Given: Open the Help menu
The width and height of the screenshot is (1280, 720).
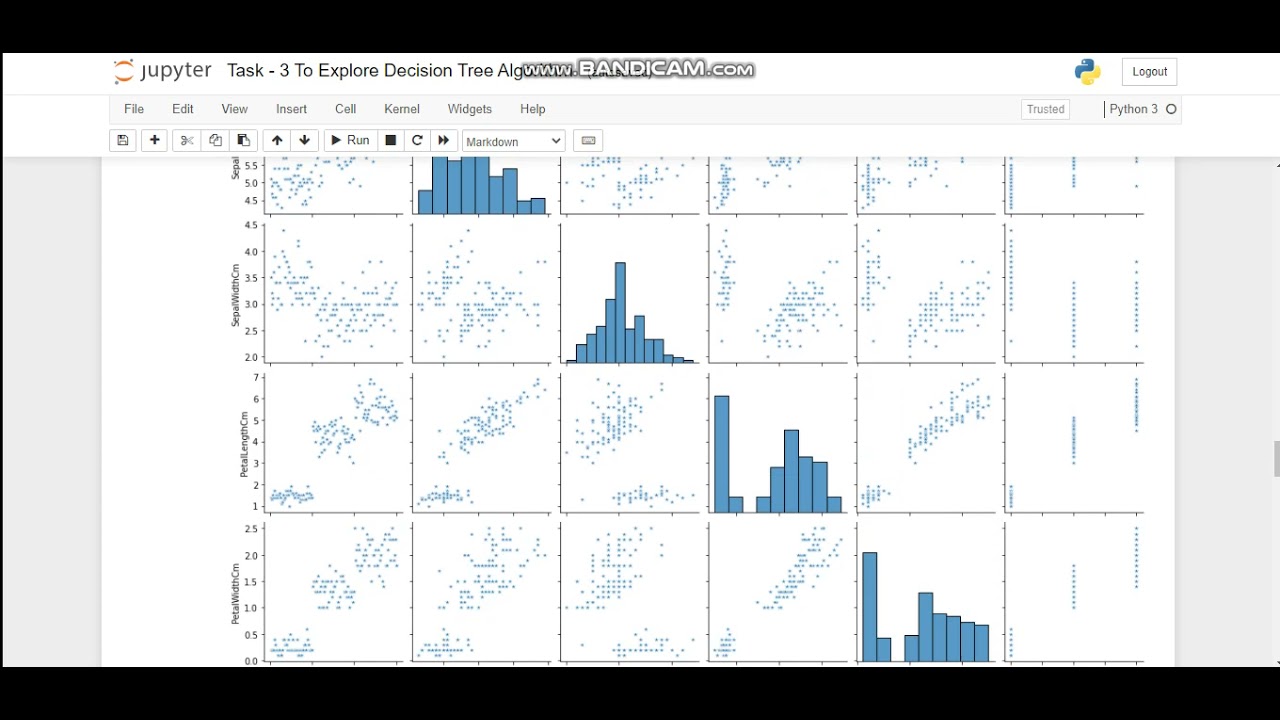Looking at the screenshot, I should [x=533, y=109].
